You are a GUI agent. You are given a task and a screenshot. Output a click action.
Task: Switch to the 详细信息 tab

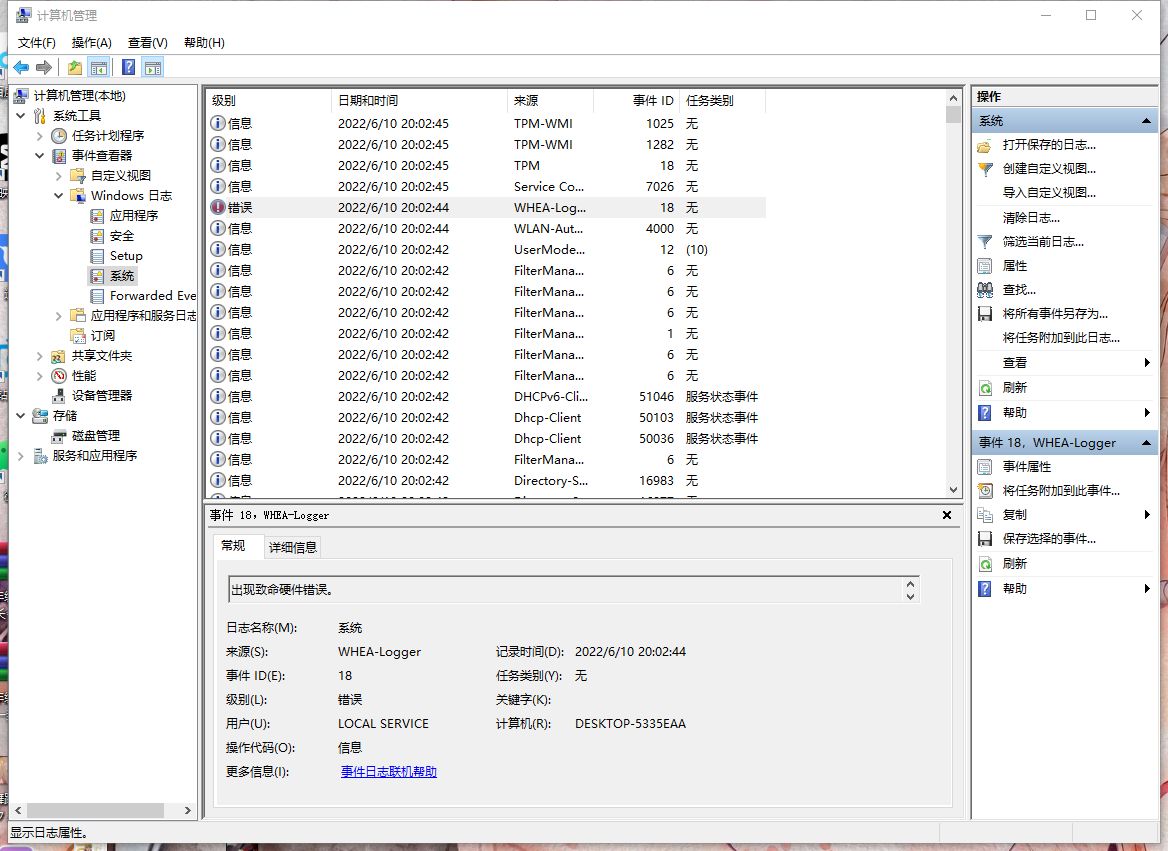[x=292, y=546]
